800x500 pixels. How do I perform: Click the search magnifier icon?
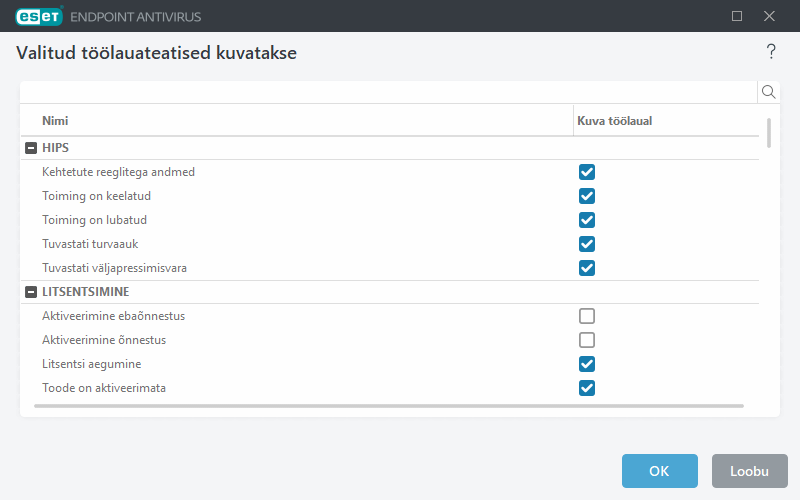[x=769, y=92]
